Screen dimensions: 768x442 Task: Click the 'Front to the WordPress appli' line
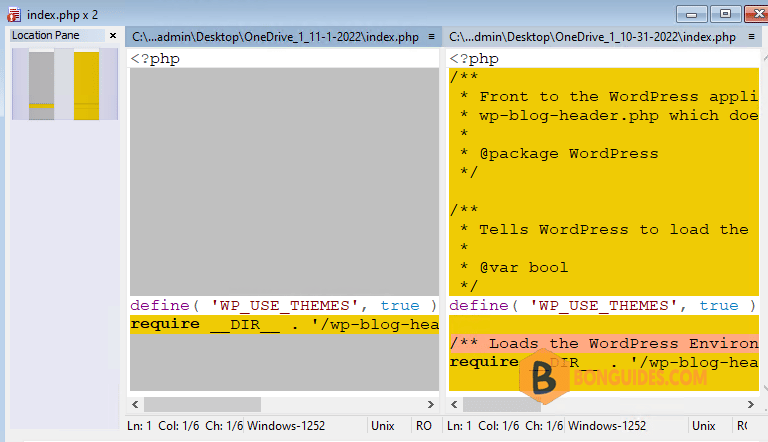pyautogui.click(x=603, y=97)
